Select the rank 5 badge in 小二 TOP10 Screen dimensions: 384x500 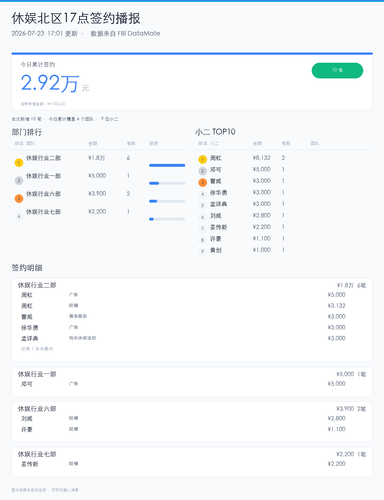202,206
